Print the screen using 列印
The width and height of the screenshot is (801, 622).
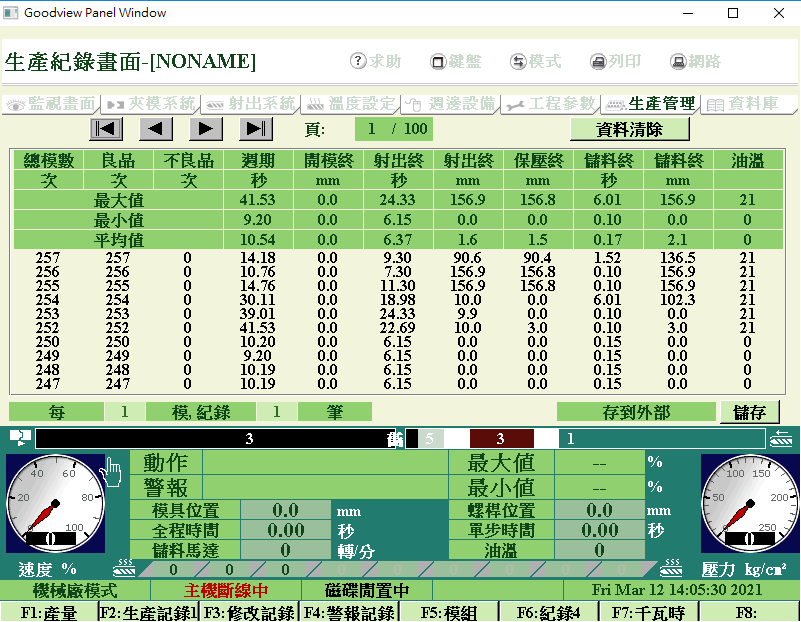(616, 61)
